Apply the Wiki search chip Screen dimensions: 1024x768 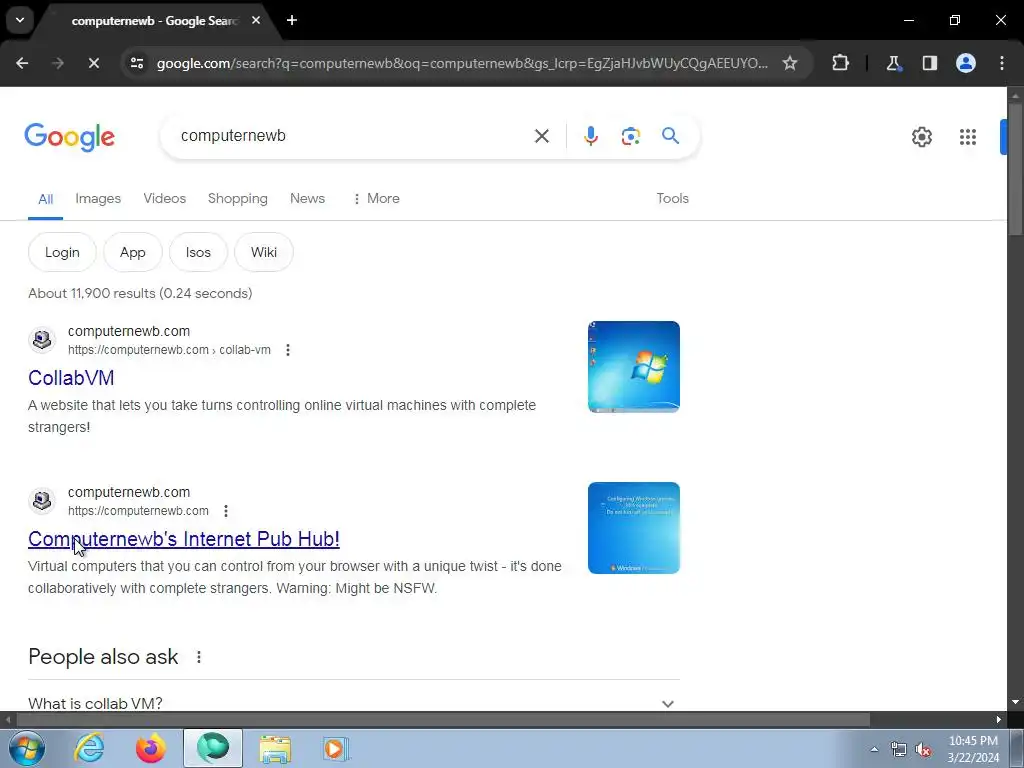click(x=264, y=252)
